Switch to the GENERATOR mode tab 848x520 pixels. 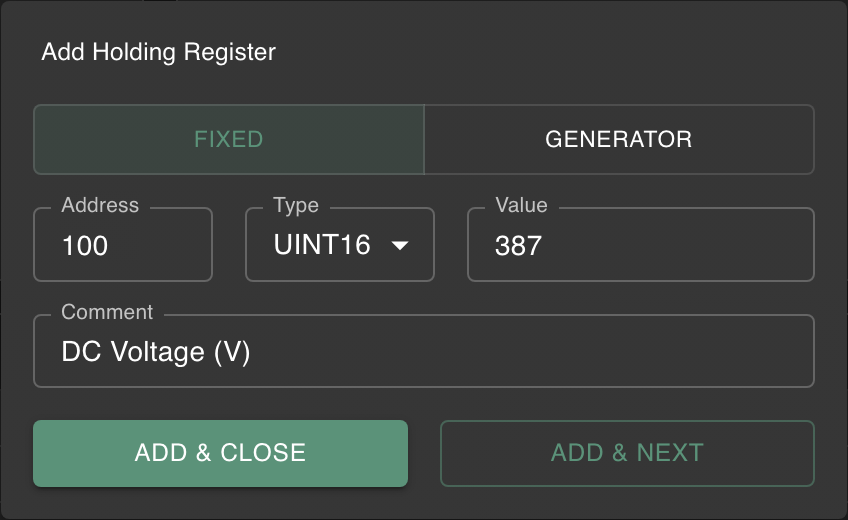[x=618, y=139]
